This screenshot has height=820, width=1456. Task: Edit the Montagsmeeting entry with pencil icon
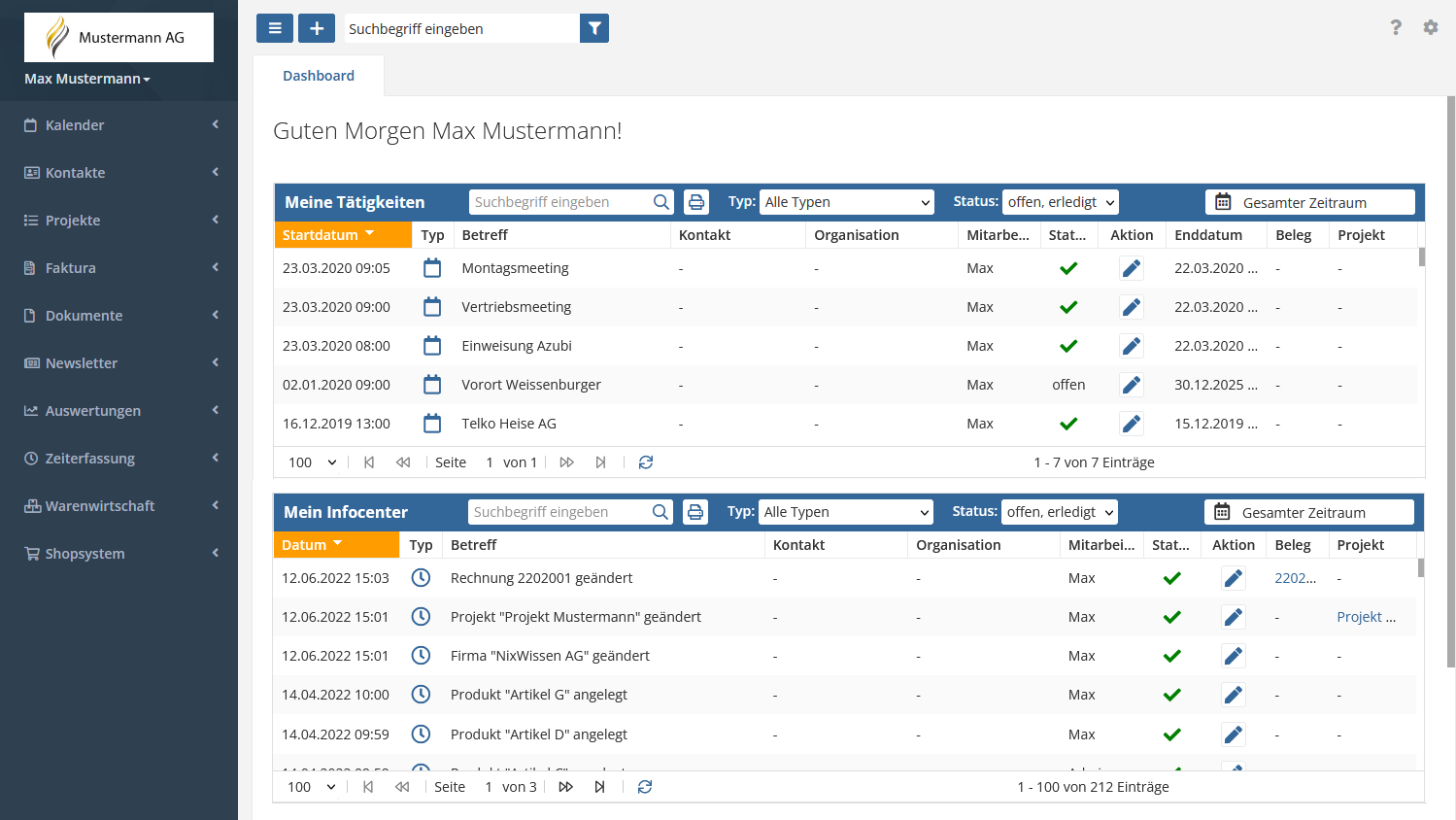pyautogui.click(x=1132, y=268)
